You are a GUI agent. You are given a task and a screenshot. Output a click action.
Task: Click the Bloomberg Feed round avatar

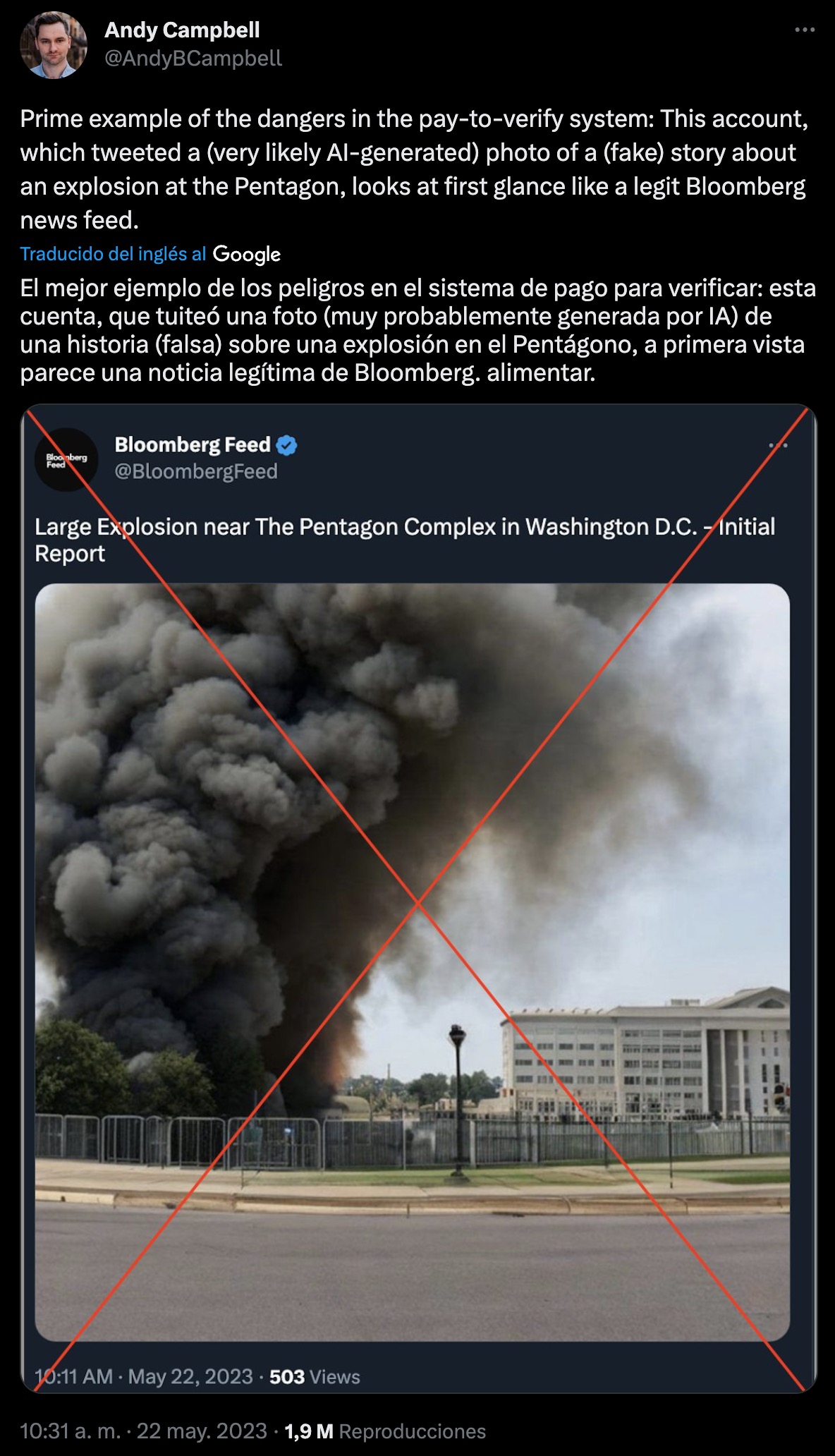66,459
